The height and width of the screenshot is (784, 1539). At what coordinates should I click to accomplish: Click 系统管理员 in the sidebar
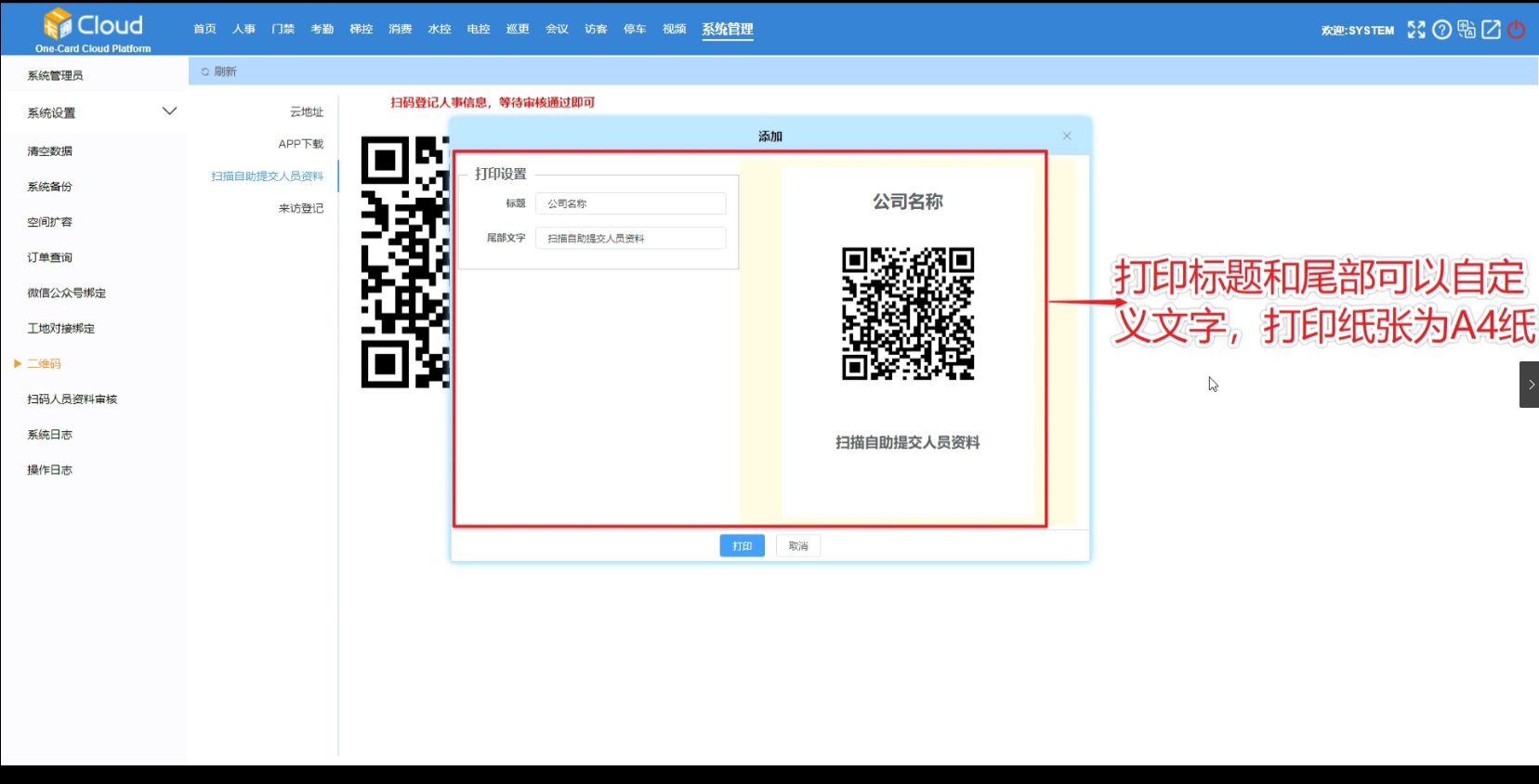55,76
